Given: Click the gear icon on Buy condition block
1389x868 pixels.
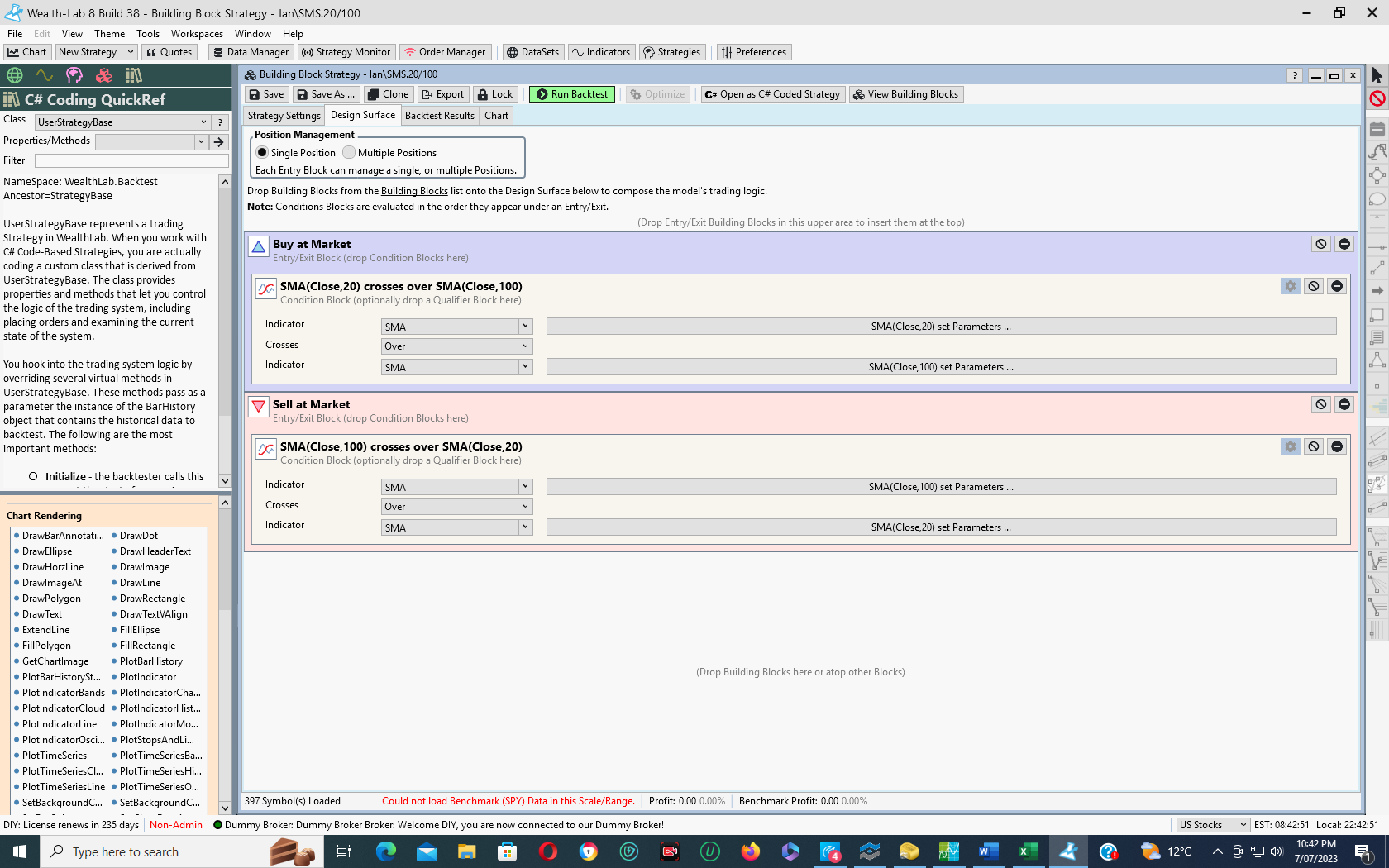Looking at the screenshot, I should (x=1290, y=286).
